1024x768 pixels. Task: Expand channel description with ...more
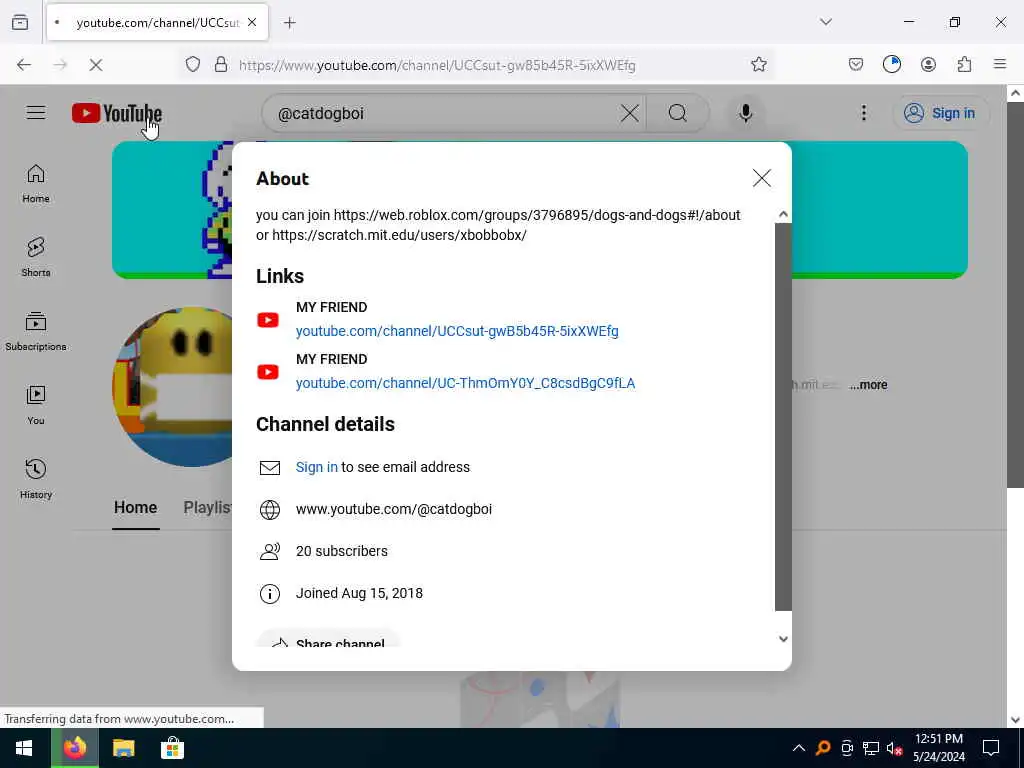869,385
